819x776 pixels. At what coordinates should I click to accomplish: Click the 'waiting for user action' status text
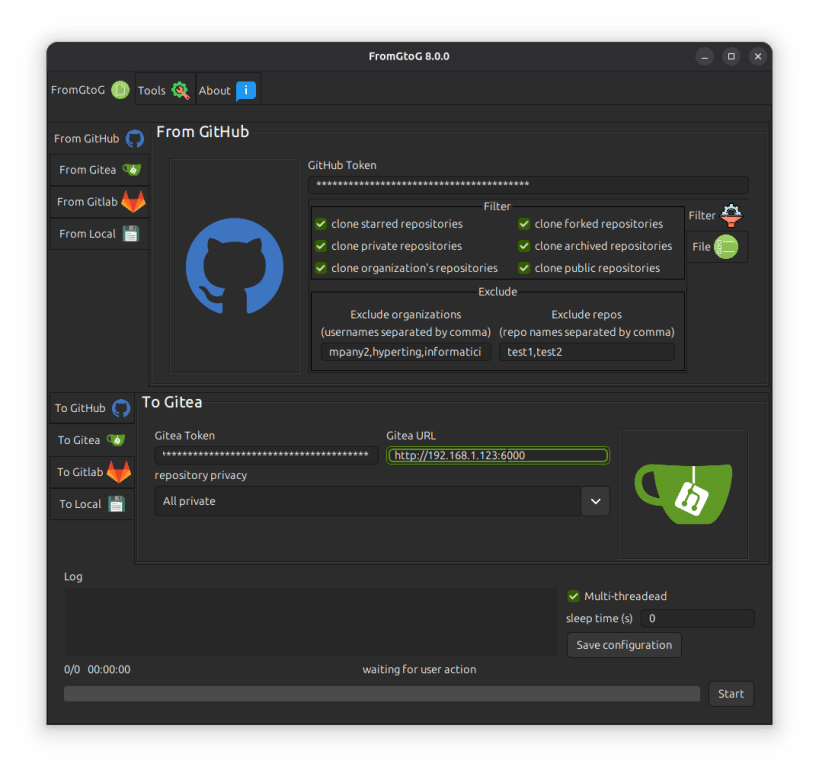[419, 669]
